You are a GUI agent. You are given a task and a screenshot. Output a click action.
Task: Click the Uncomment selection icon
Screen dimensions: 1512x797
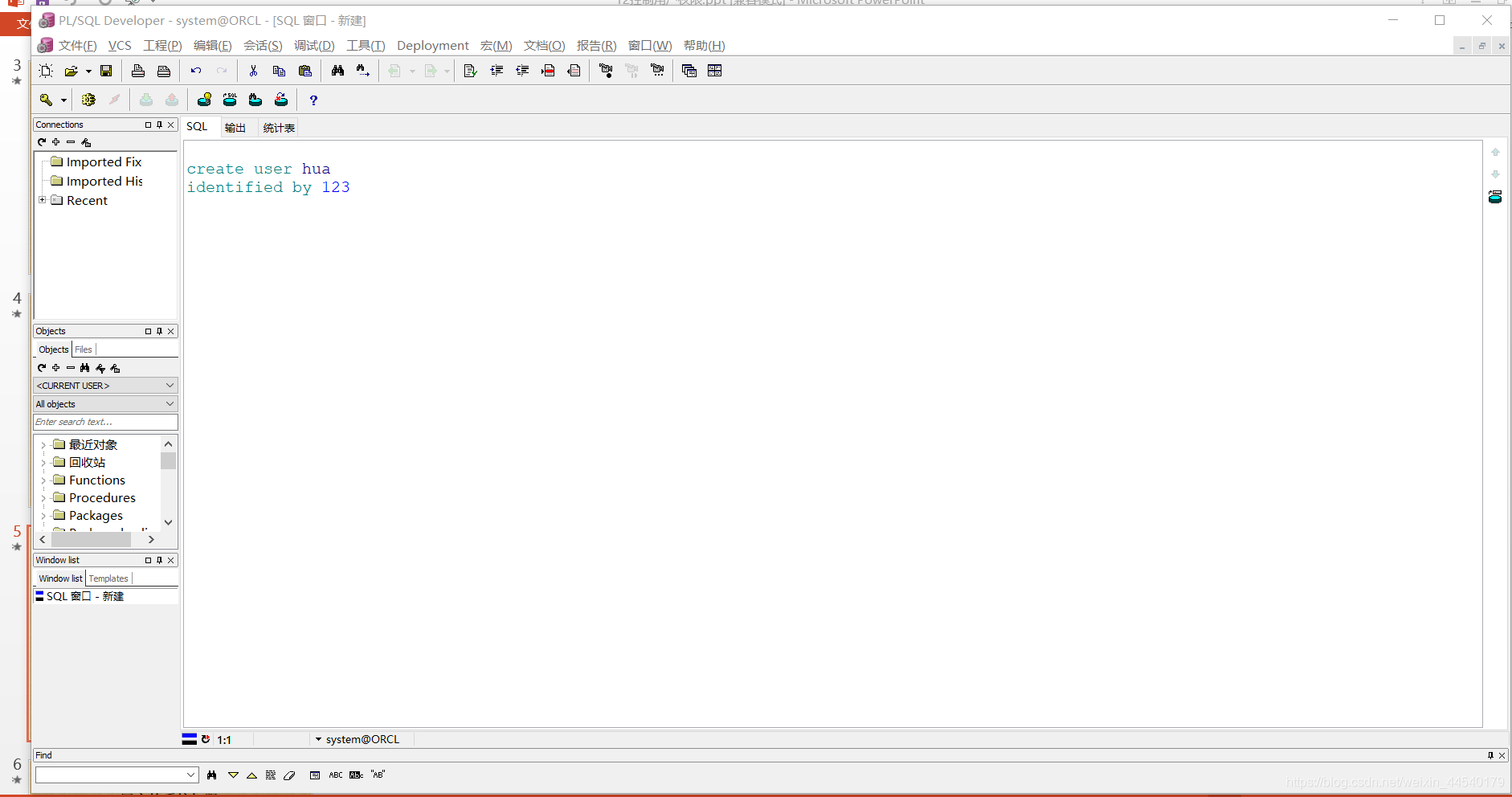574,71
